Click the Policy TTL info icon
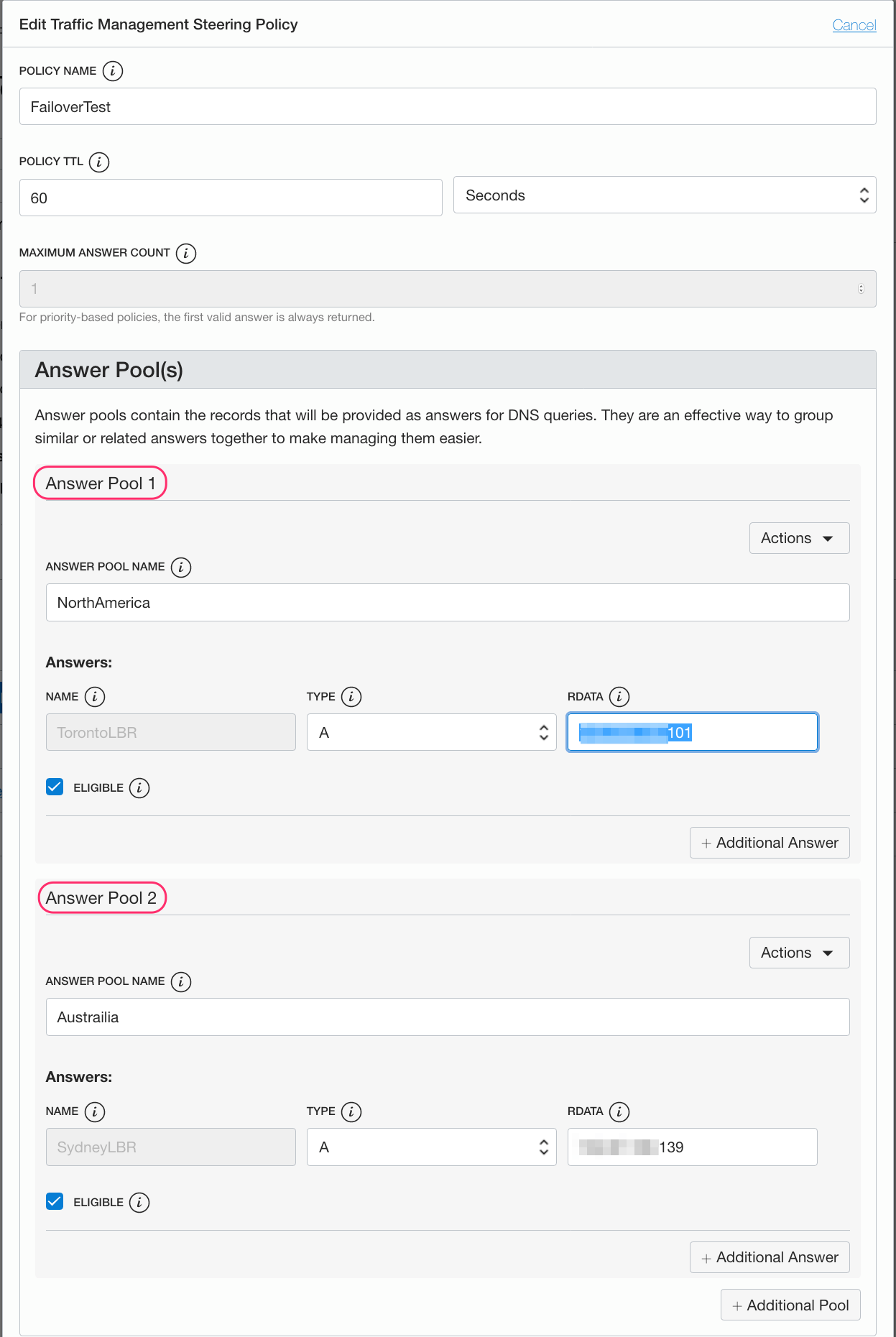The image size is (896, 1337). (x=99, y=162)
